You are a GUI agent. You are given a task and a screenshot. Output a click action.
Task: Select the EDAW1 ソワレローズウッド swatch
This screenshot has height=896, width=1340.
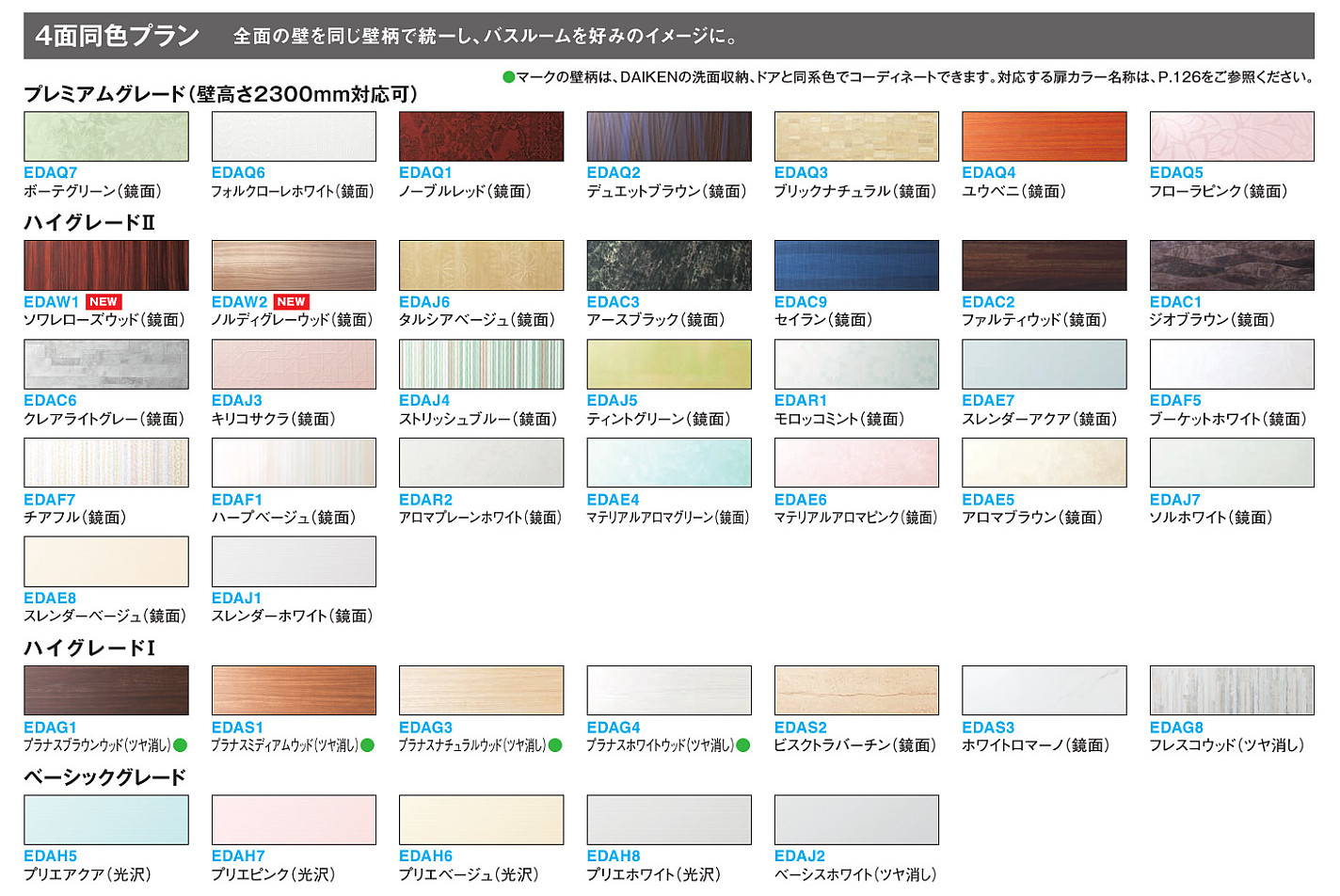point(106,265)
